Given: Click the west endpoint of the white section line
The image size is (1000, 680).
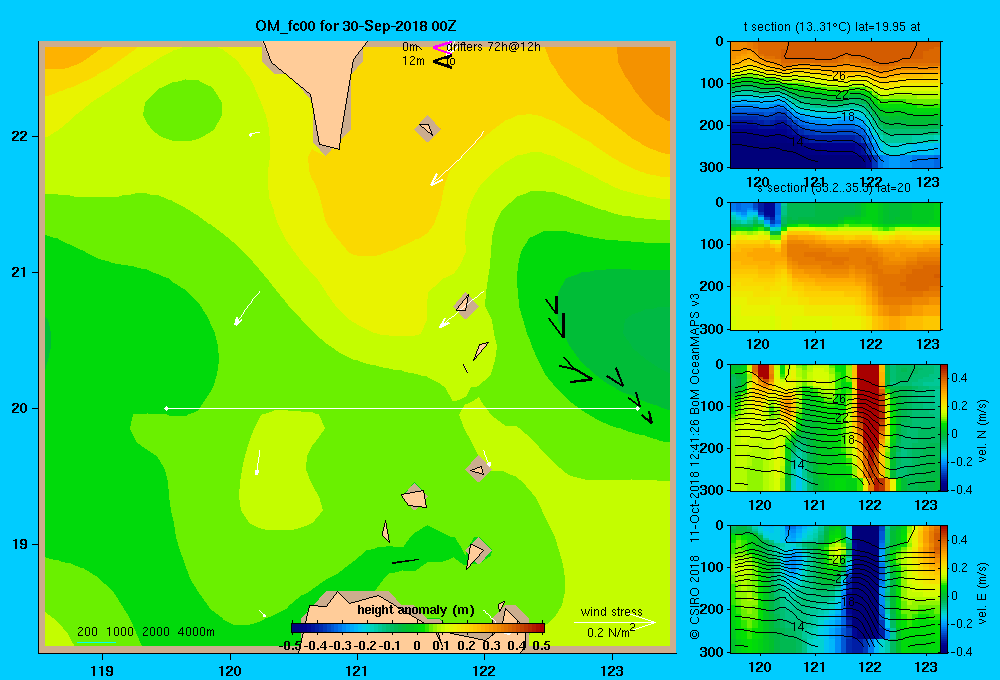Looking at the screenshot, I should coord(166,408).
